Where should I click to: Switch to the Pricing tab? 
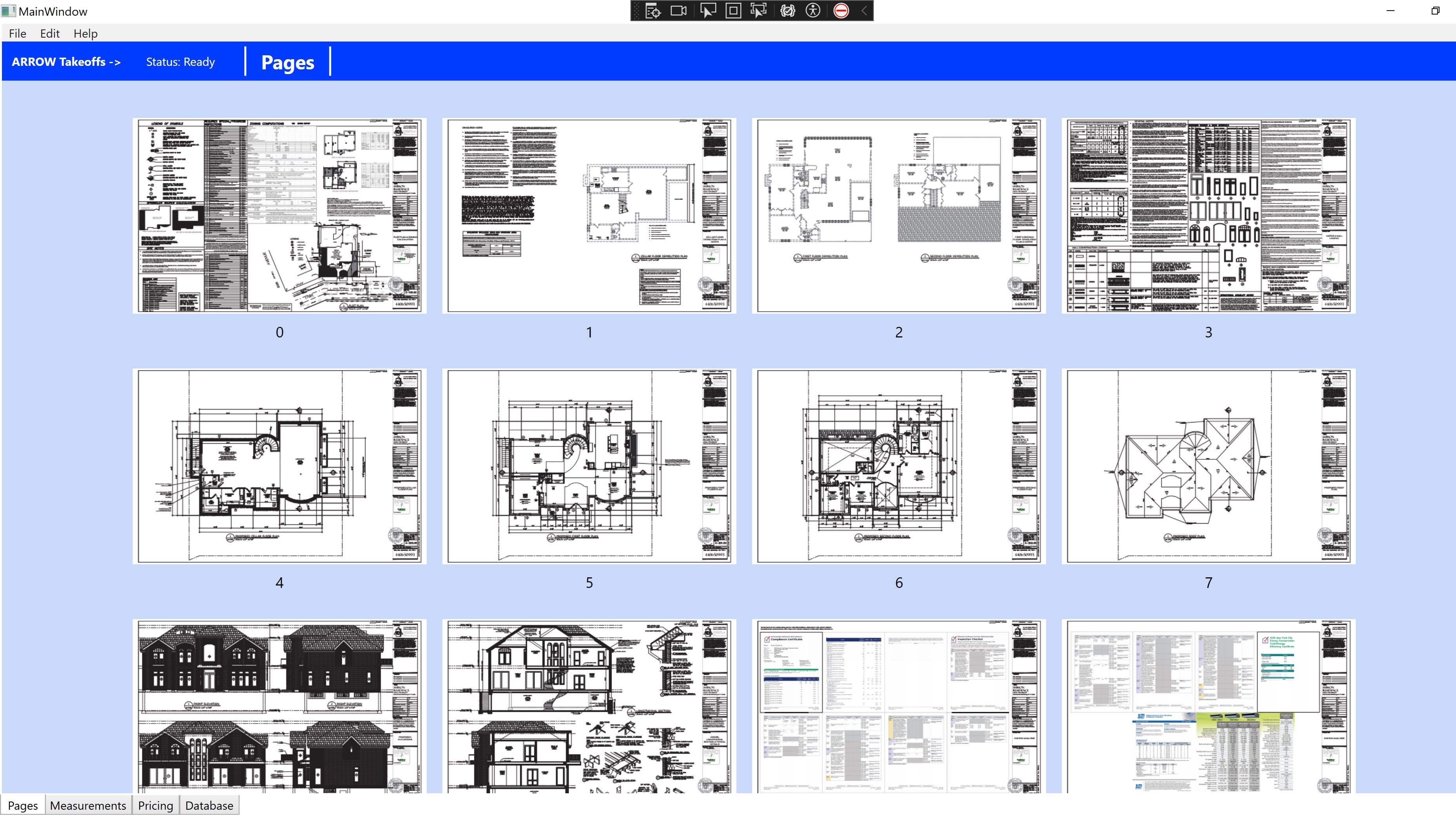[155, 805]
